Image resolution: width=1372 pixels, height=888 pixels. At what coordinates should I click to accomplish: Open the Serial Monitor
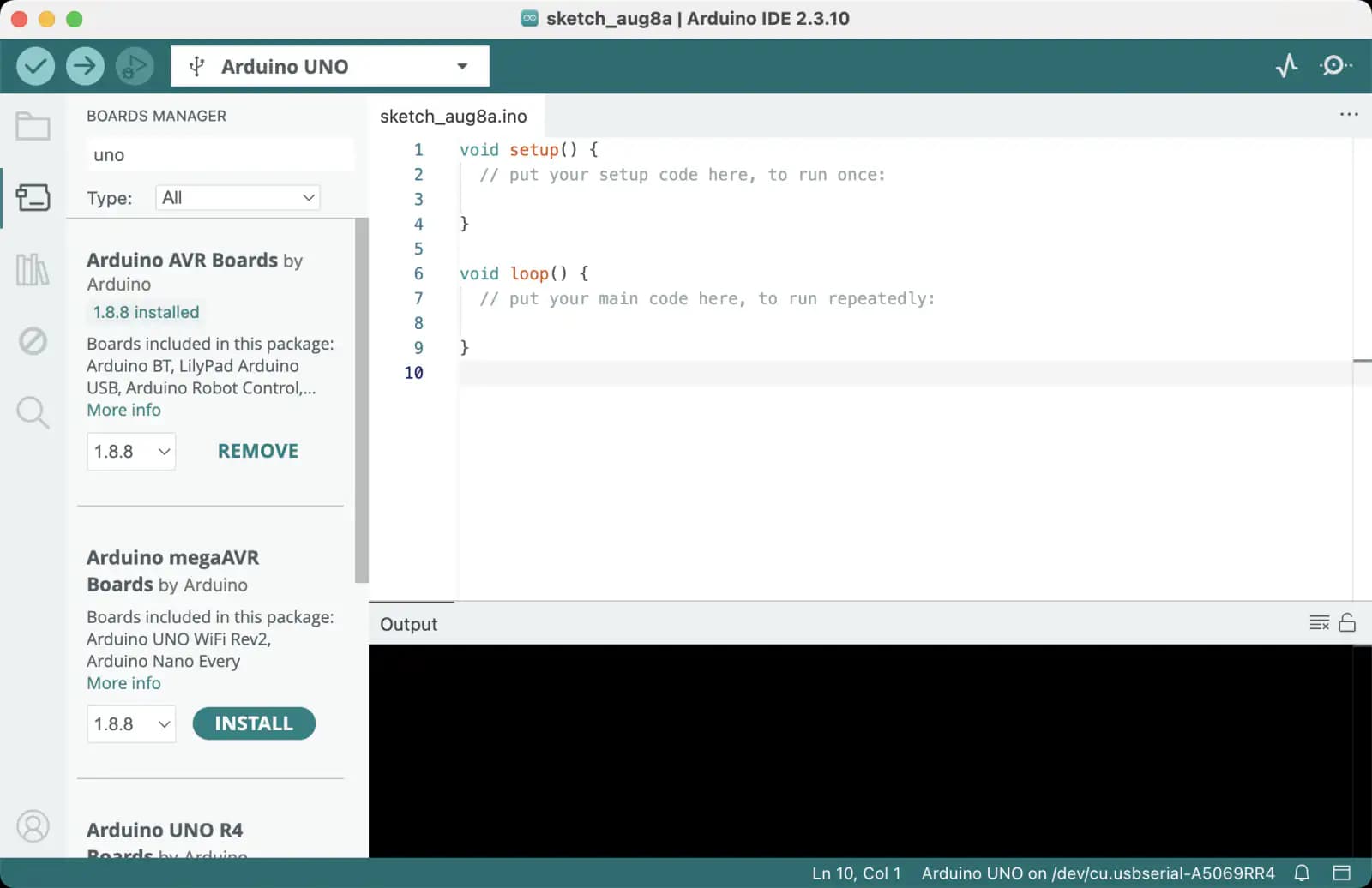coord(1335,66)
